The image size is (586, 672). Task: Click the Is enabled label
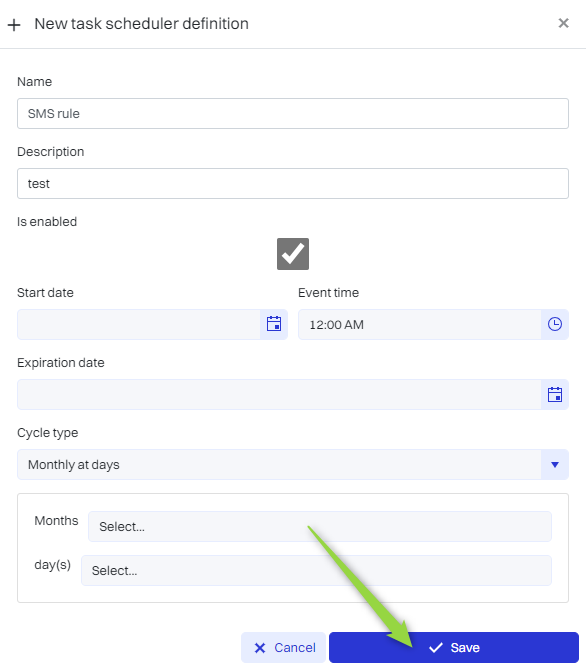click(47, 222)
